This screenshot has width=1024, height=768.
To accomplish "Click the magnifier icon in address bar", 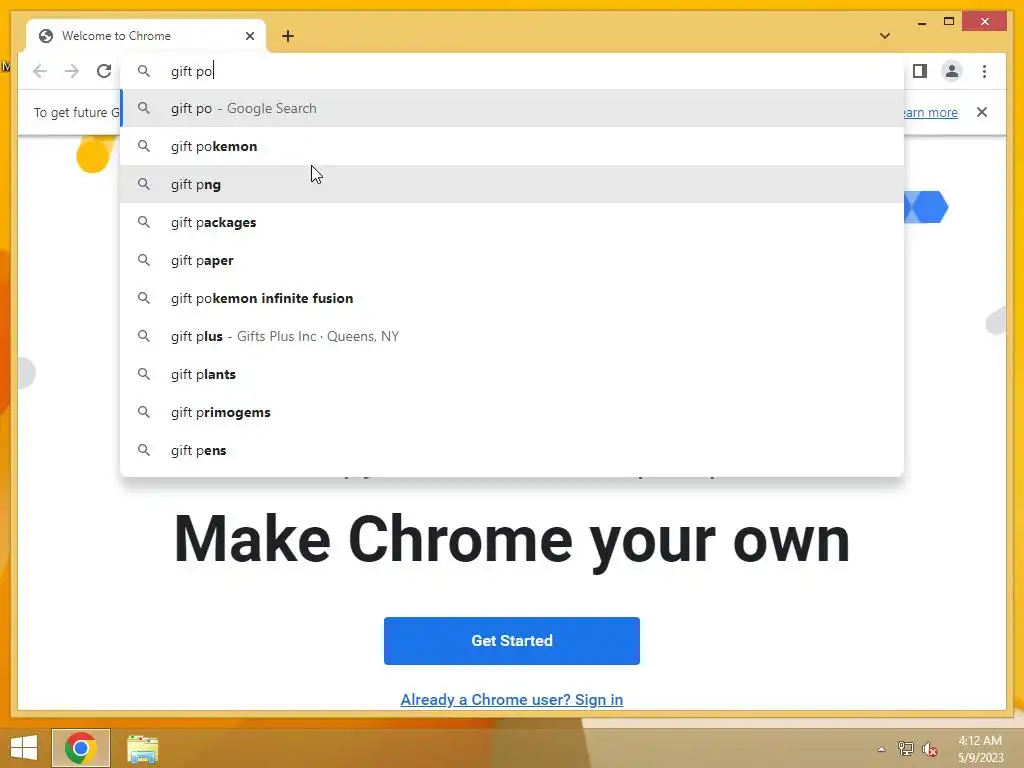I will 144,71.
